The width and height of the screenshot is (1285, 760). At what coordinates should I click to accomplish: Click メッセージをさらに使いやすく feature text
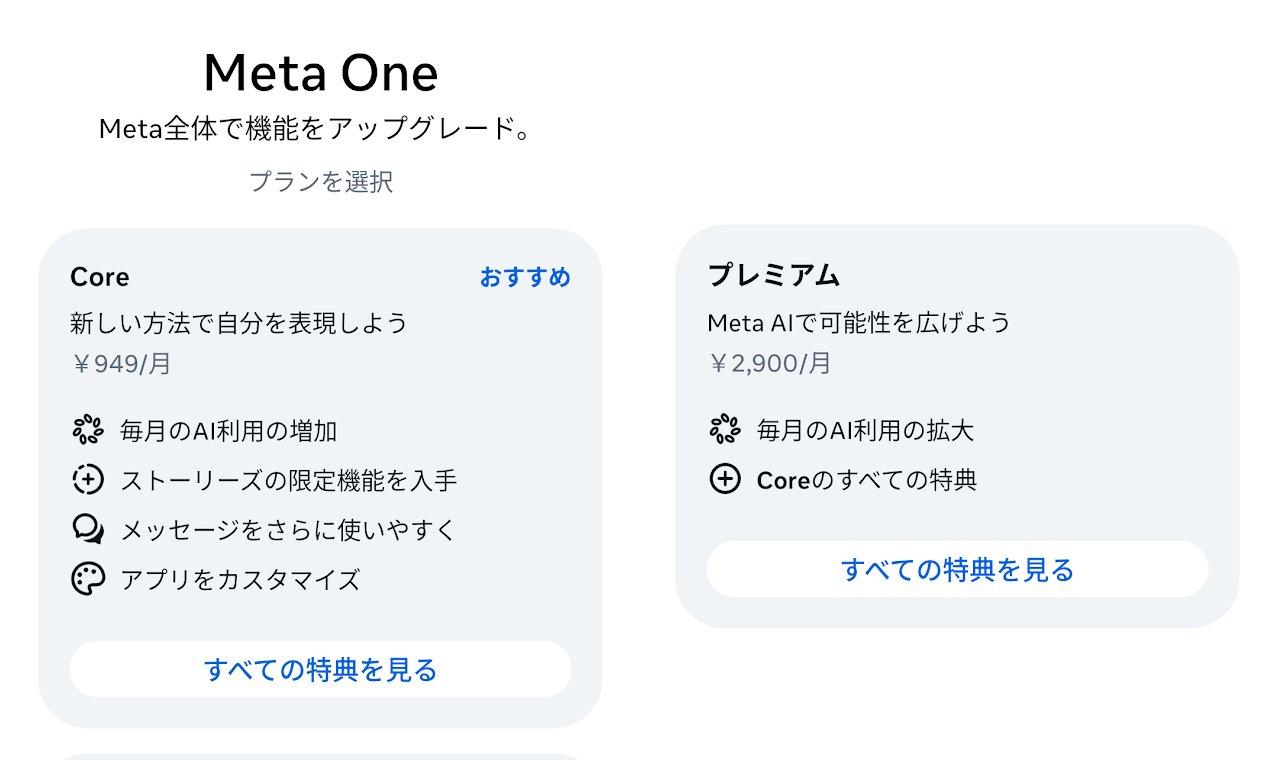pyautogui.click(x=288, y=530)
